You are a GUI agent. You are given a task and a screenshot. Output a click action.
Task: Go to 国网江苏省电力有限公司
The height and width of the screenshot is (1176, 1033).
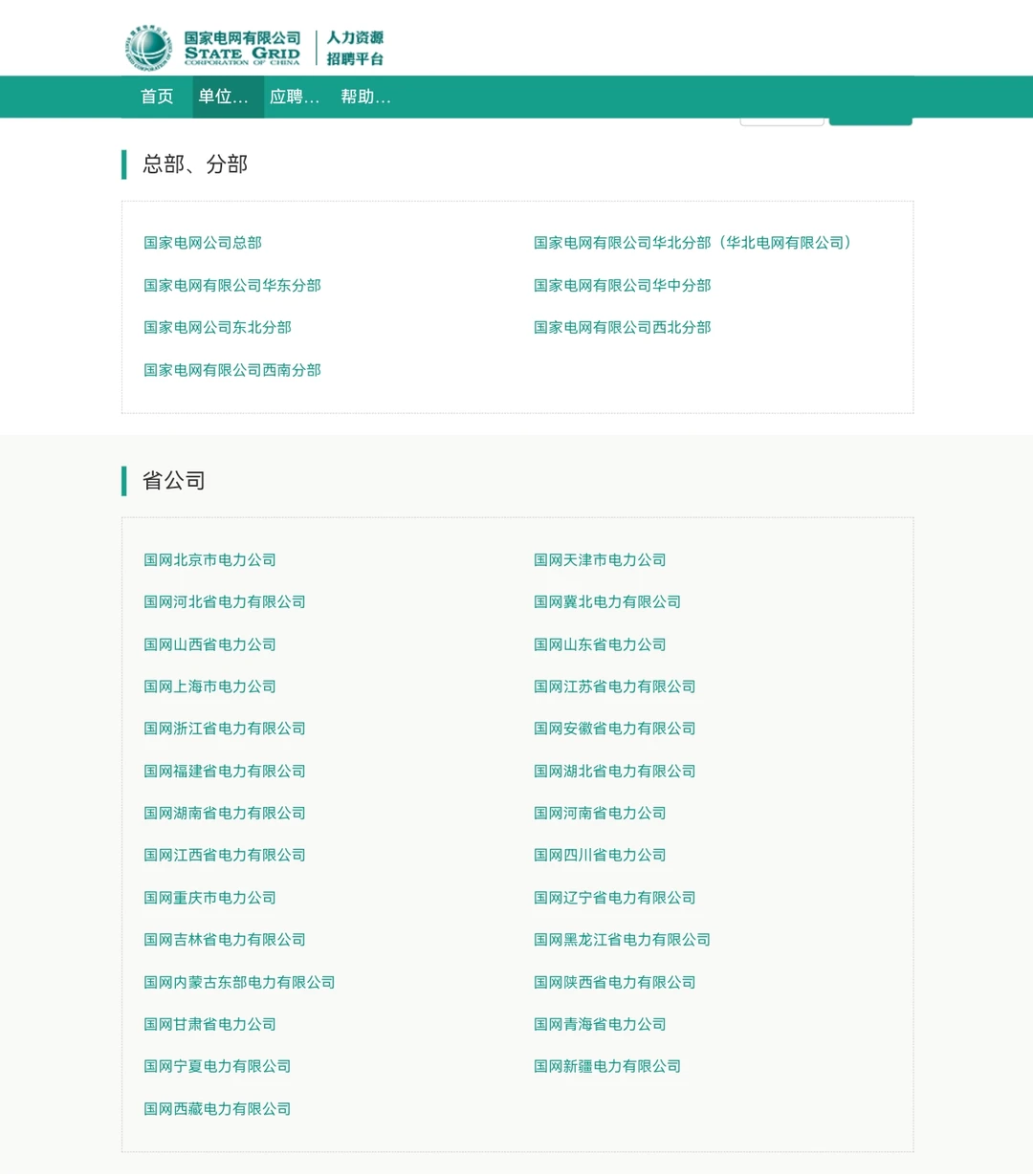coord(615,686)
